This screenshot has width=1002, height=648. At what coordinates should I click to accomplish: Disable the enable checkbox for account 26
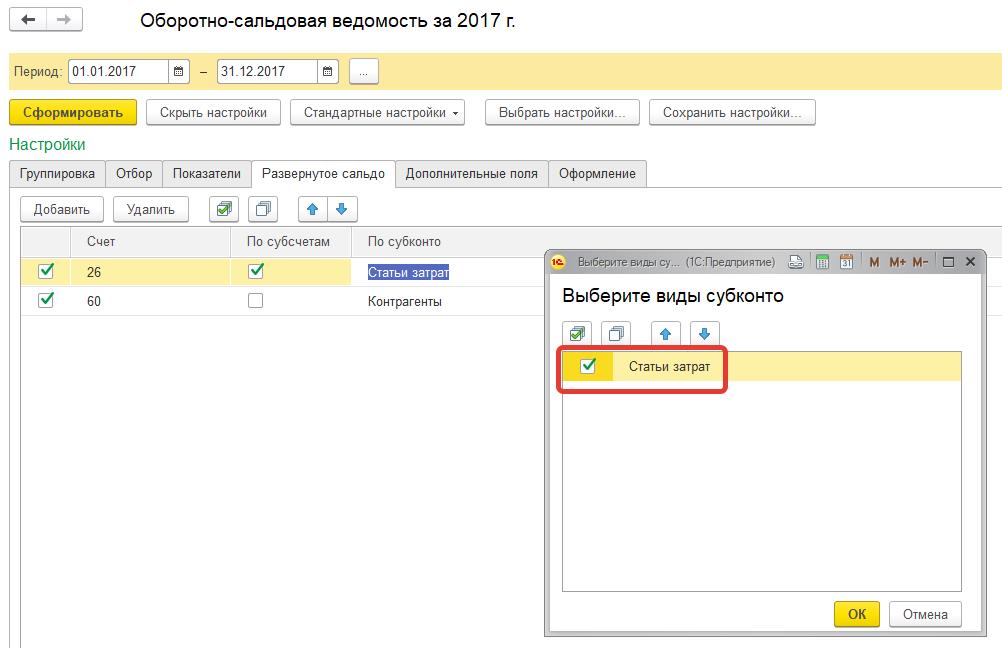click(x=46, y=271)
